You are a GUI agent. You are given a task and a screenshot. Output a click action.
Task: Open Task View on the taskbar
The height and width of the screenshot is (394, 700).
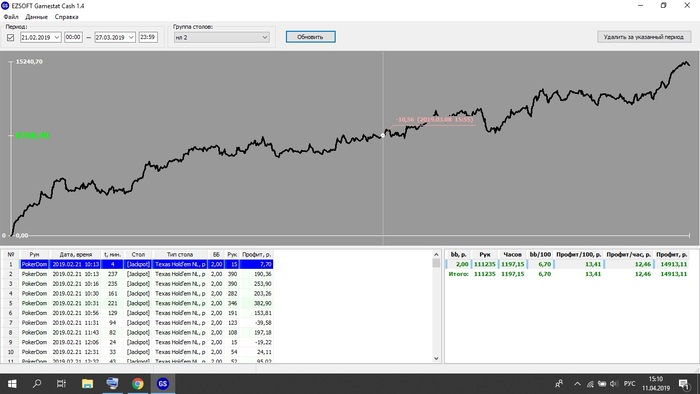[x=62, y=384]
